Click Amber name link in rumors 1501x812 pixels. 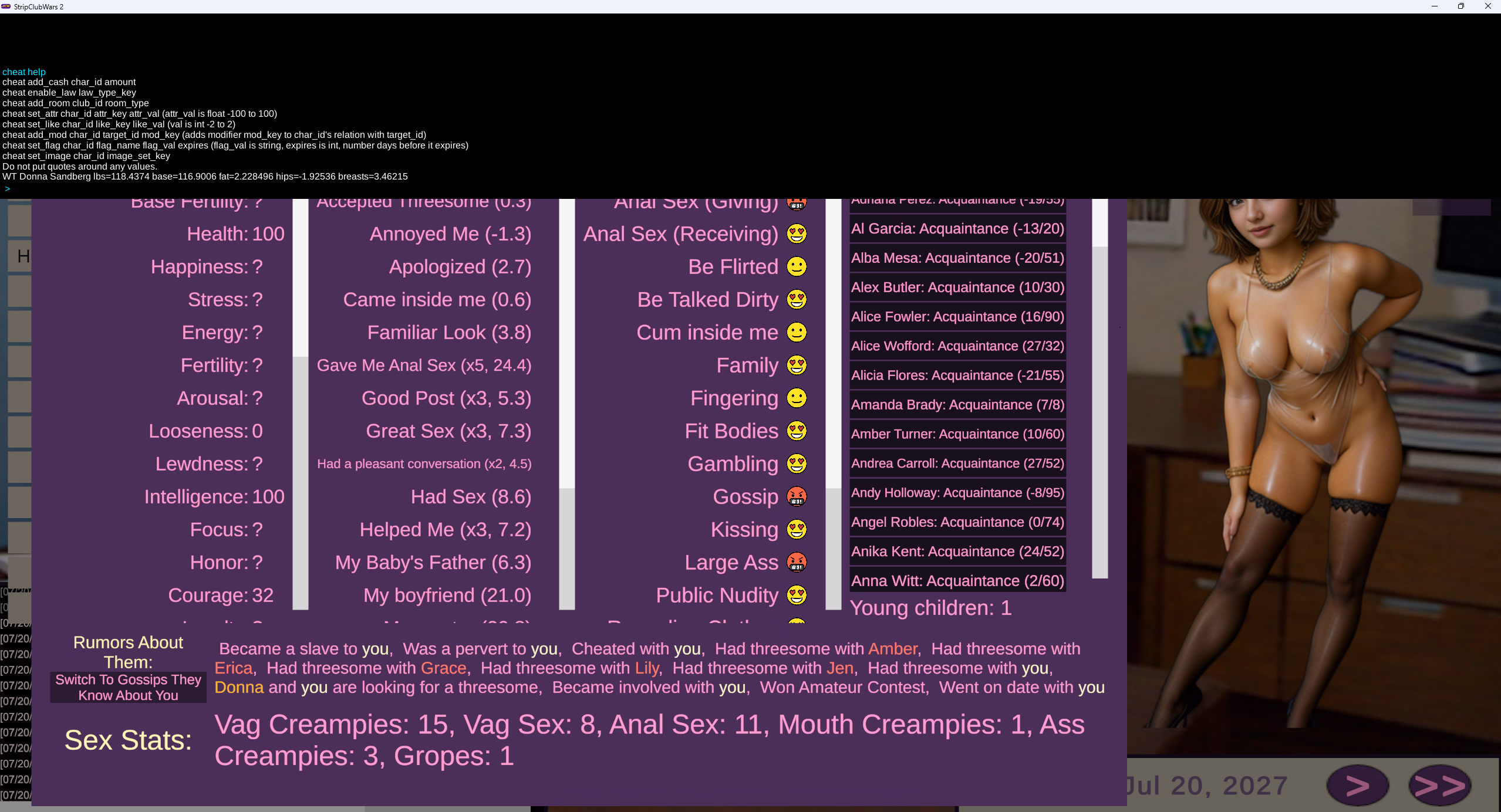click(x=892, y=649)
